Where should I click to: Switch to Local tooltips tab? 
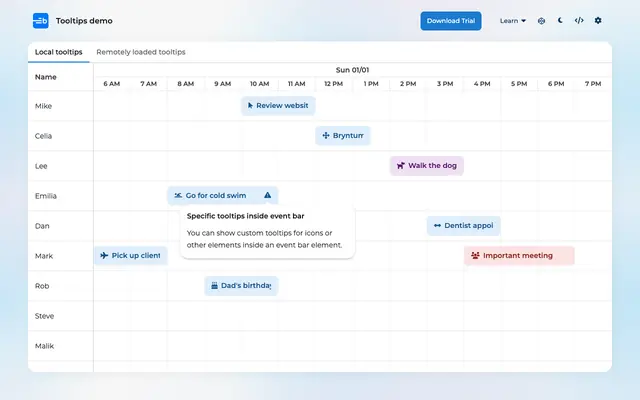pos(58,52)
